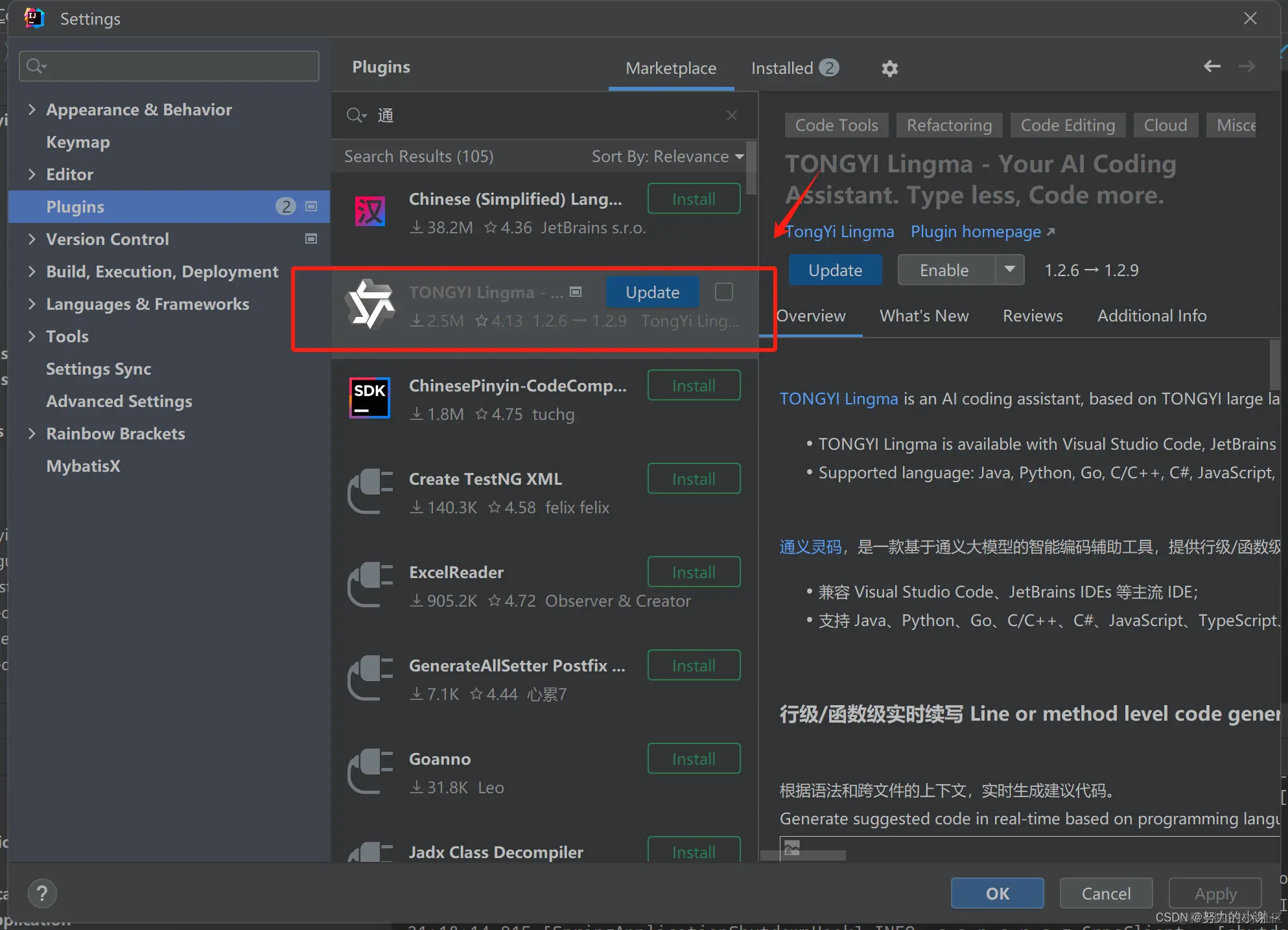This screenshot has width=1288, height=930.
Task: Open the Sort By Relevance dropdown
Action: pyautogui.click(x=668, y=156)
